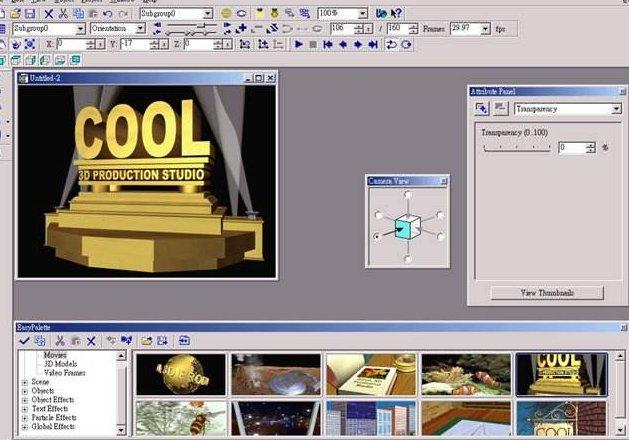The width and height of the screenshot is (629, 440).
Task: Click the Save disk icon in toolbar
Action: click(x=30, y=14)
